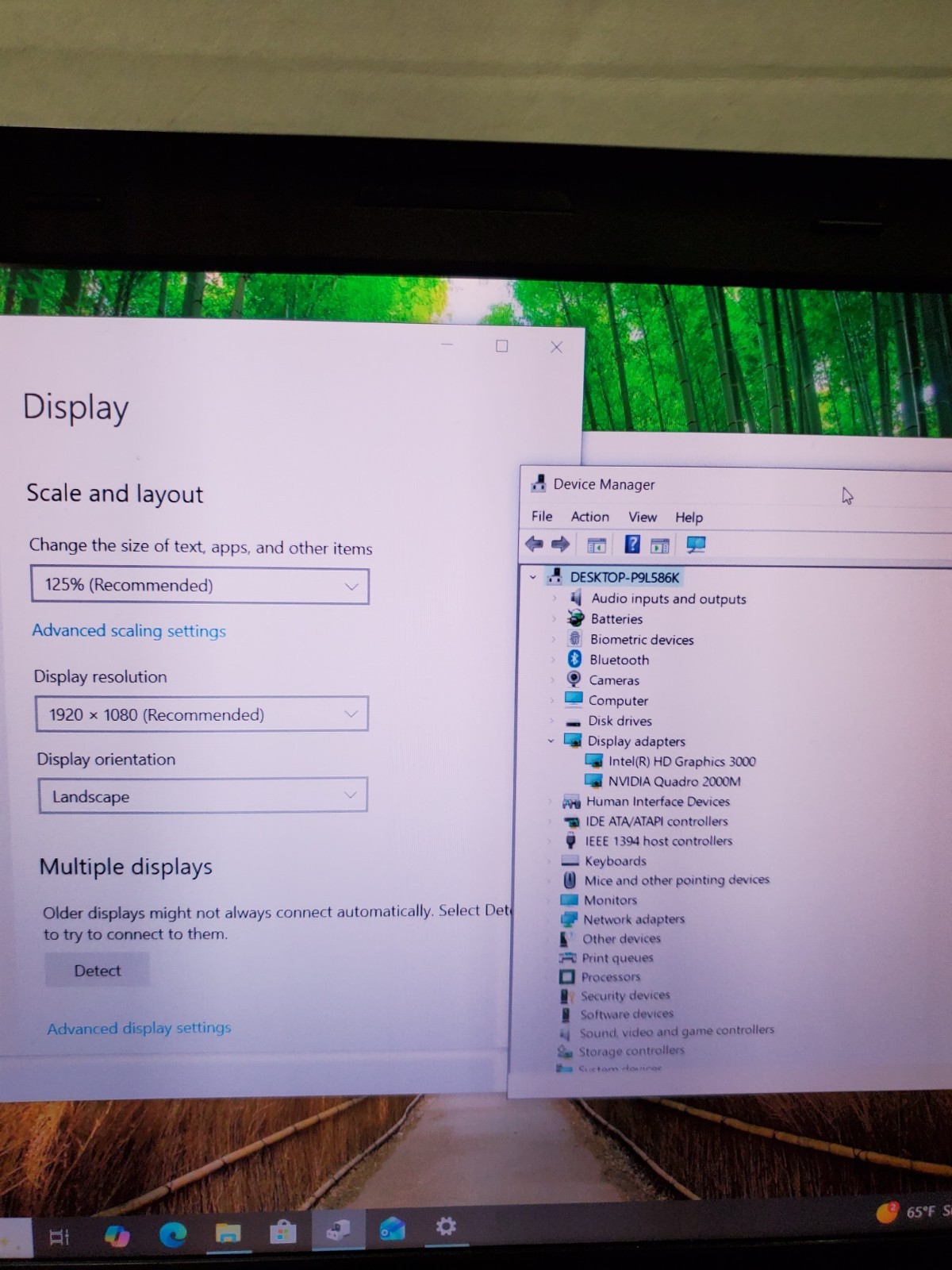Open File Explorer from the taskbar
952x1270 pixels.
pyautogui.click(x=228, y=1233)
